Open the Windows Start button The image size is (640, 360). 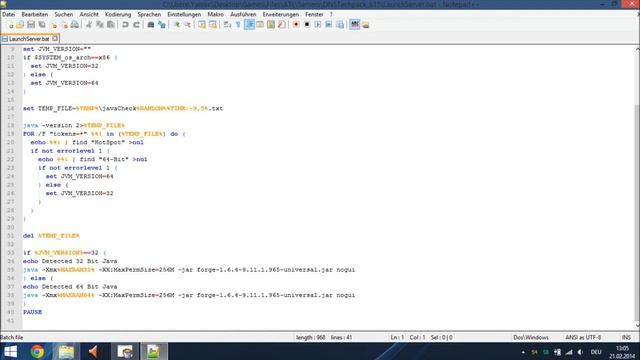[x=10, y=352]
